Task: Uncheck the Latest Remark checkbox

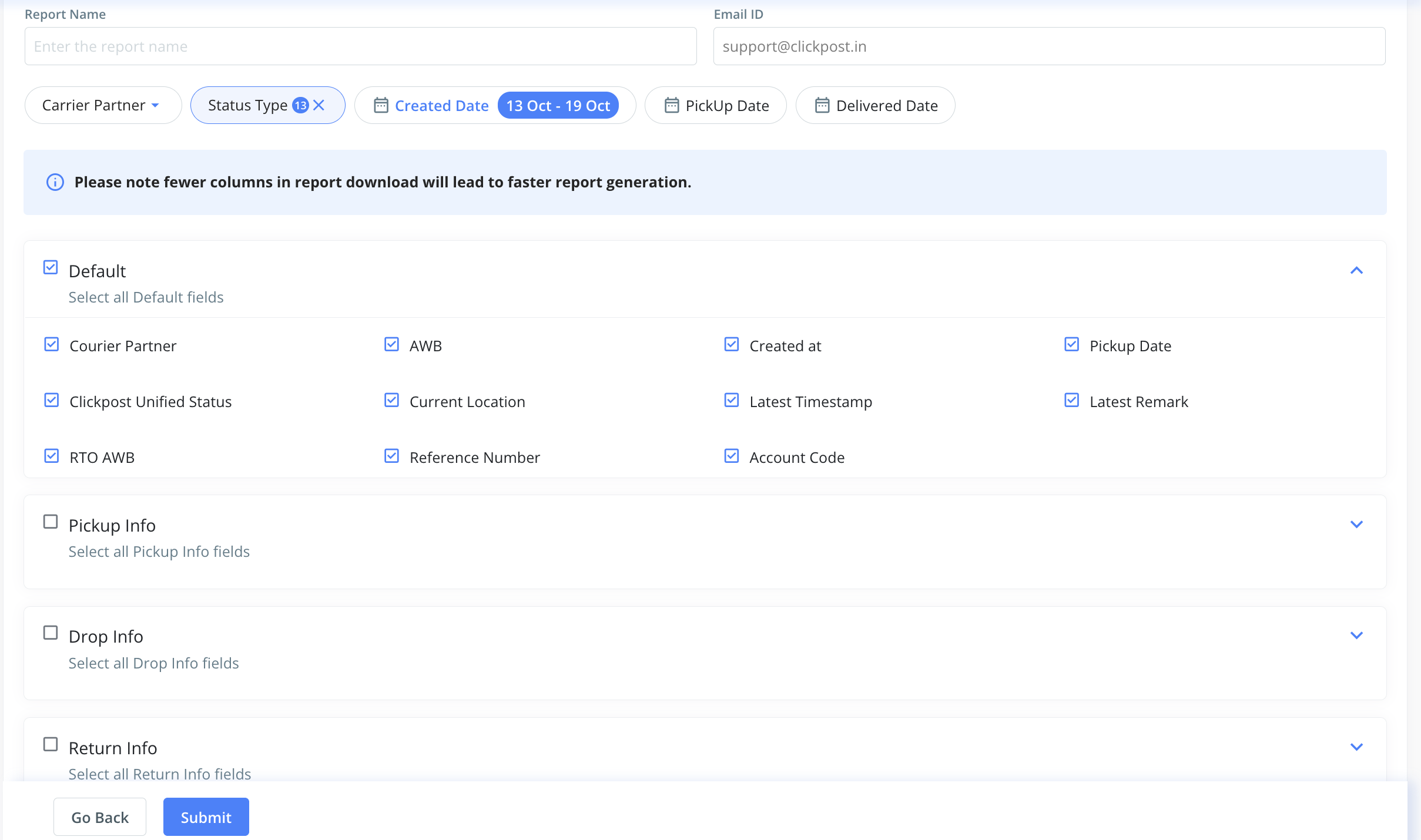Action: tap(1071, 400)
